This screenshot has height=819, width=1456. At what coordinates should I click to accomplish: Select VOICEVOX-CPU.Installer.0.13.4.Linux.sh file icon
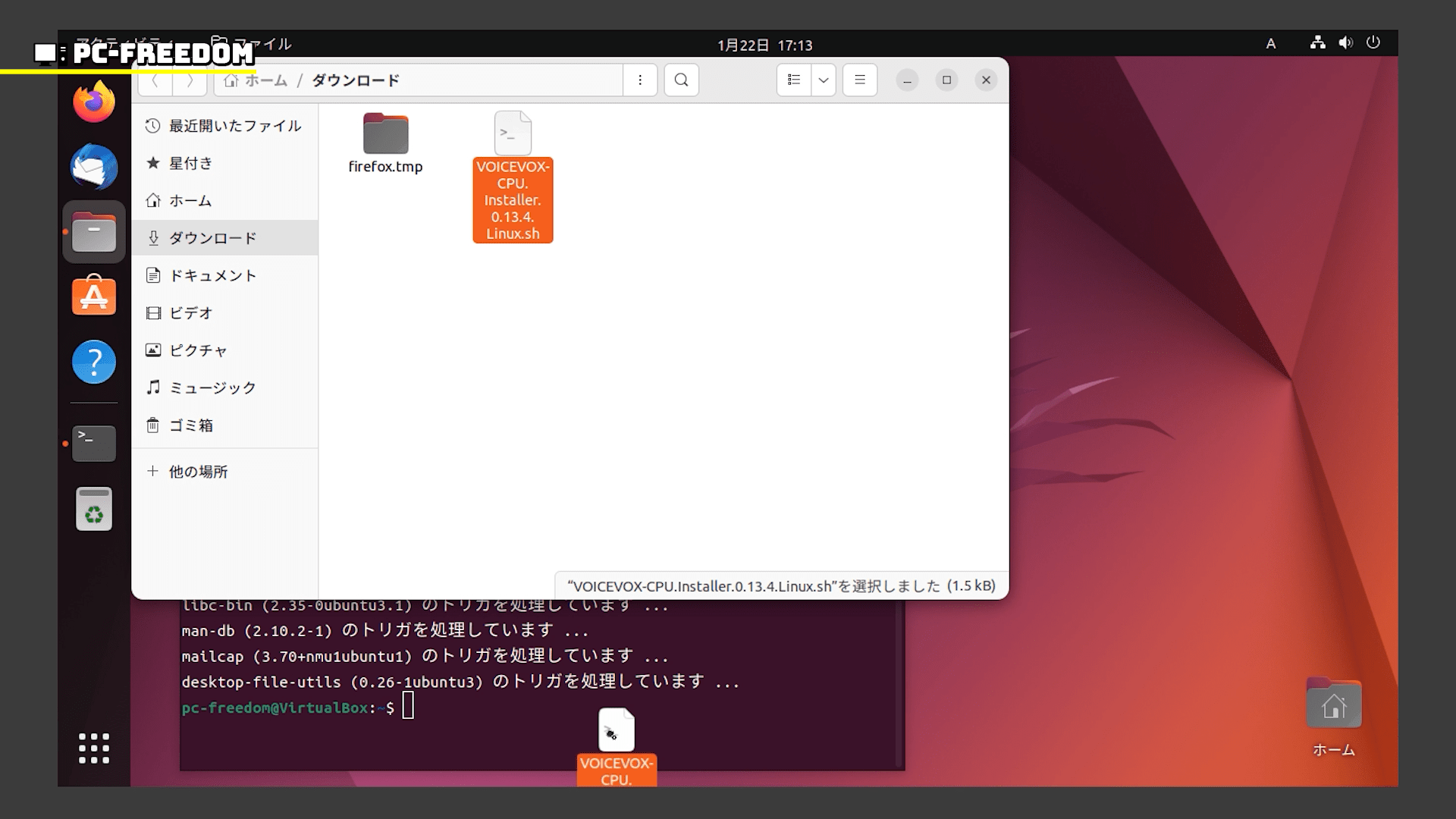pos(513,134)
